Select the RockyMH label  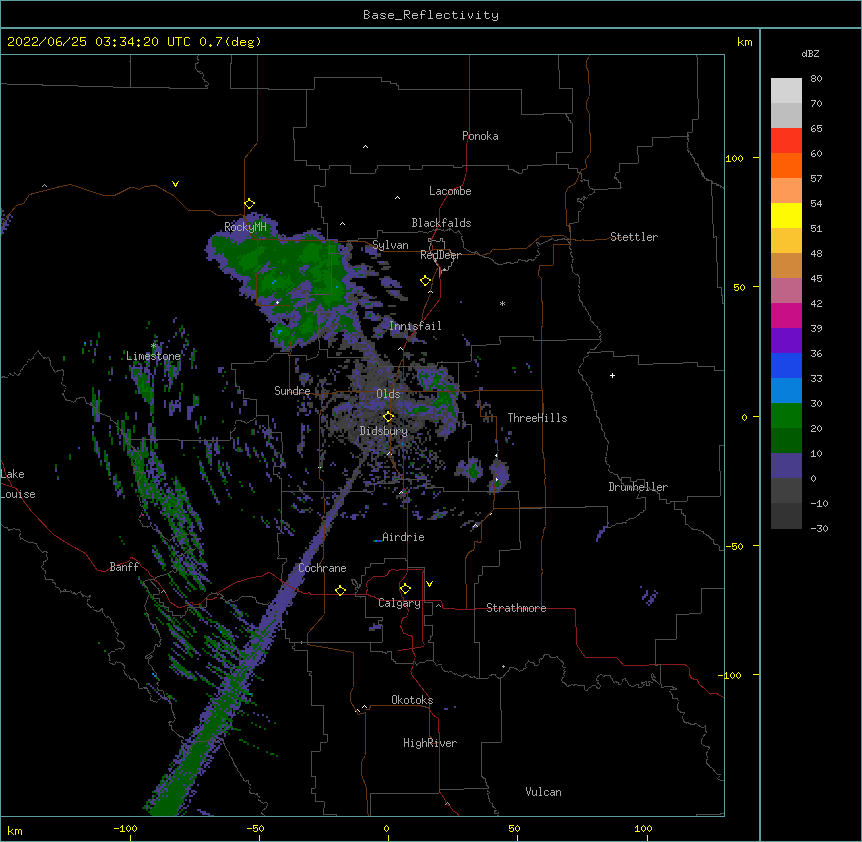click(245, 227)
